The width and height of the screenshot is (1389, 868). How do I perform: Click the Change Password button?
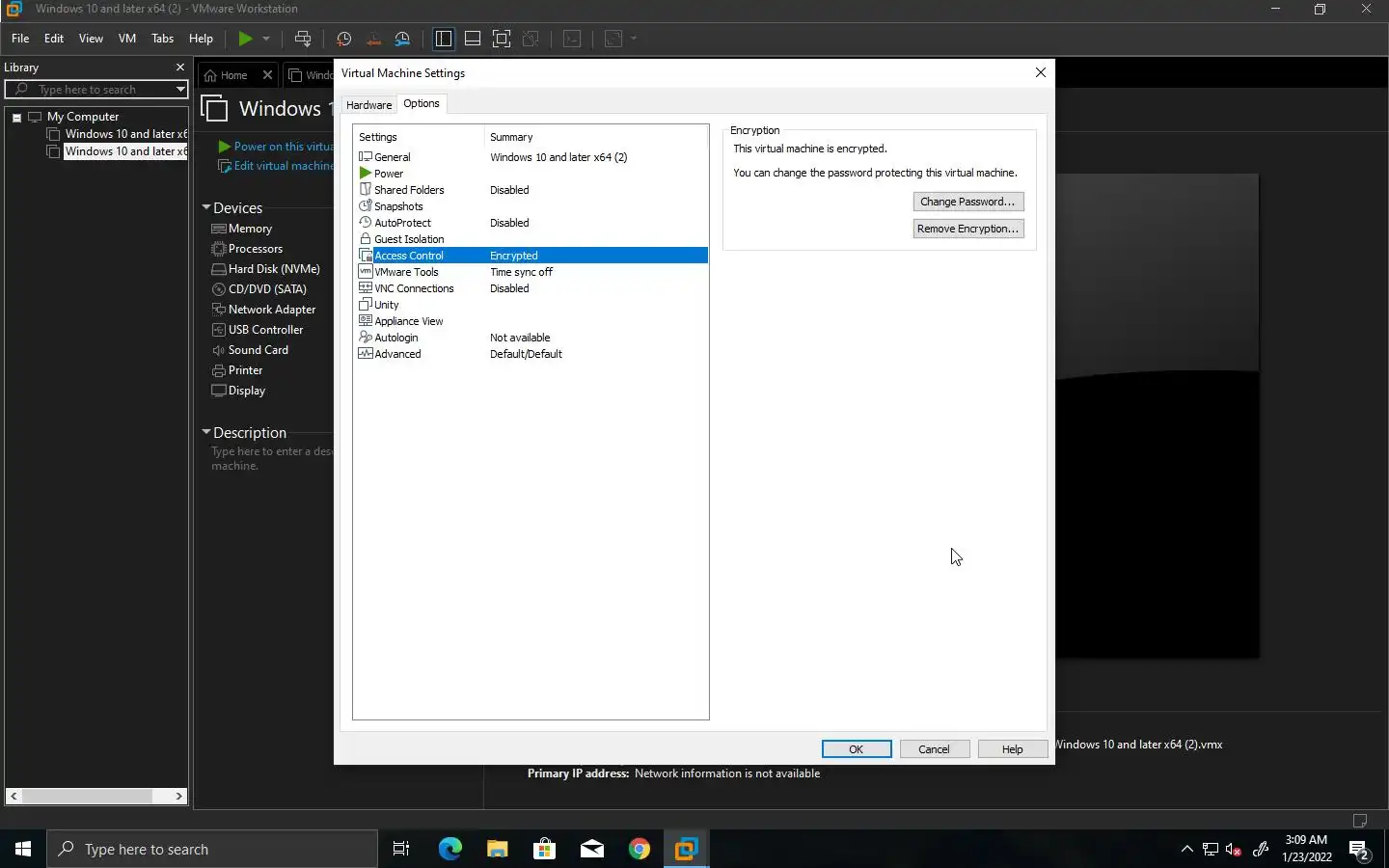tap(967, 202)
